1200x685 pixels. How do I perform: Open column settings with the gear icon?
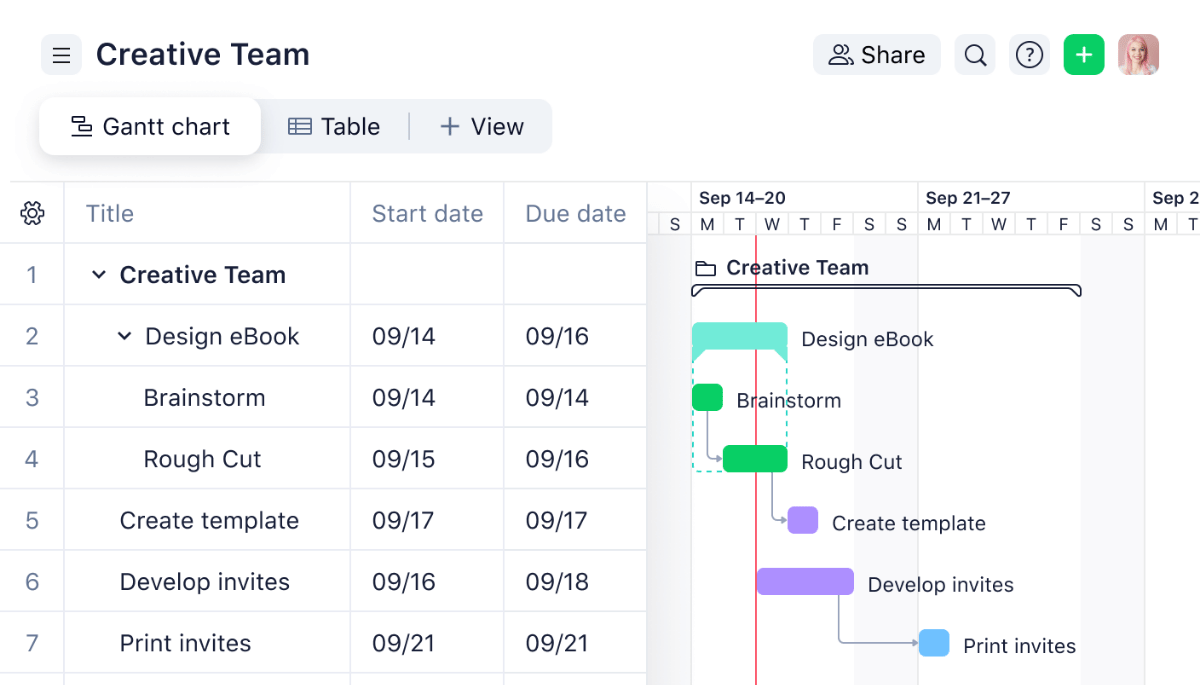[33, 213]
